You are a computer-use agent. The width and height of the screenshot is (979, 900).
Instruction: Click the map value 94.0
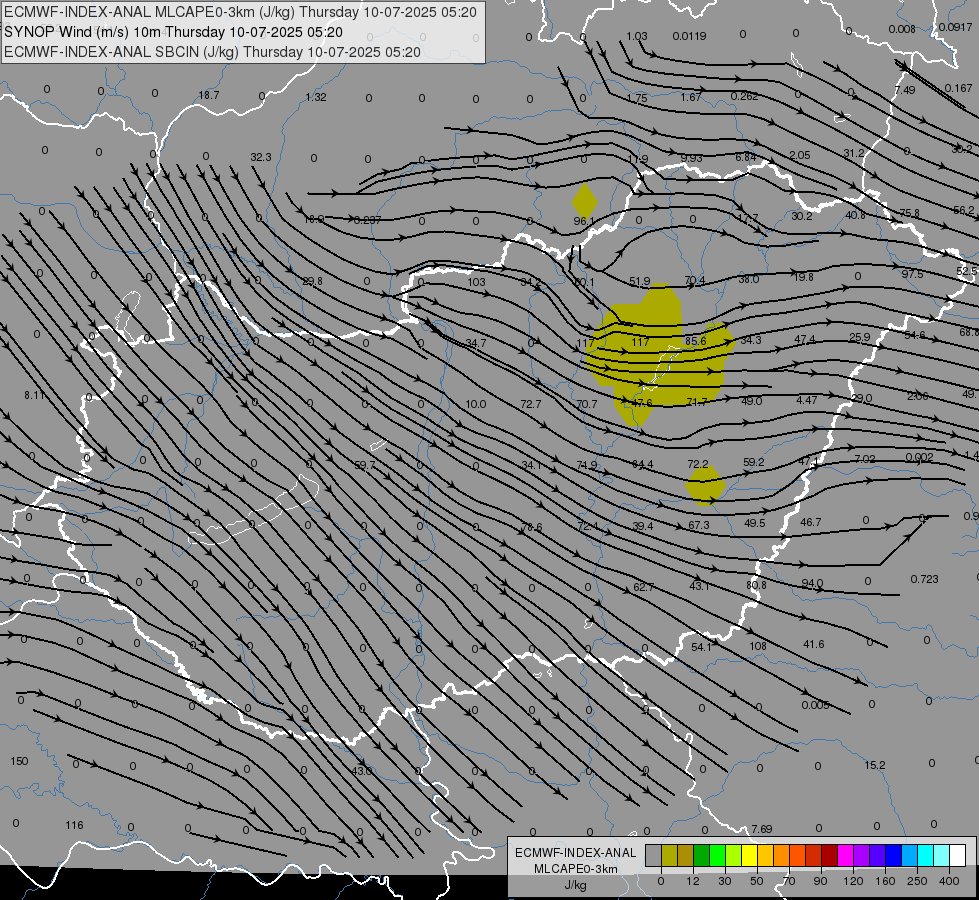pyautogui.click(x=812, y=583)
